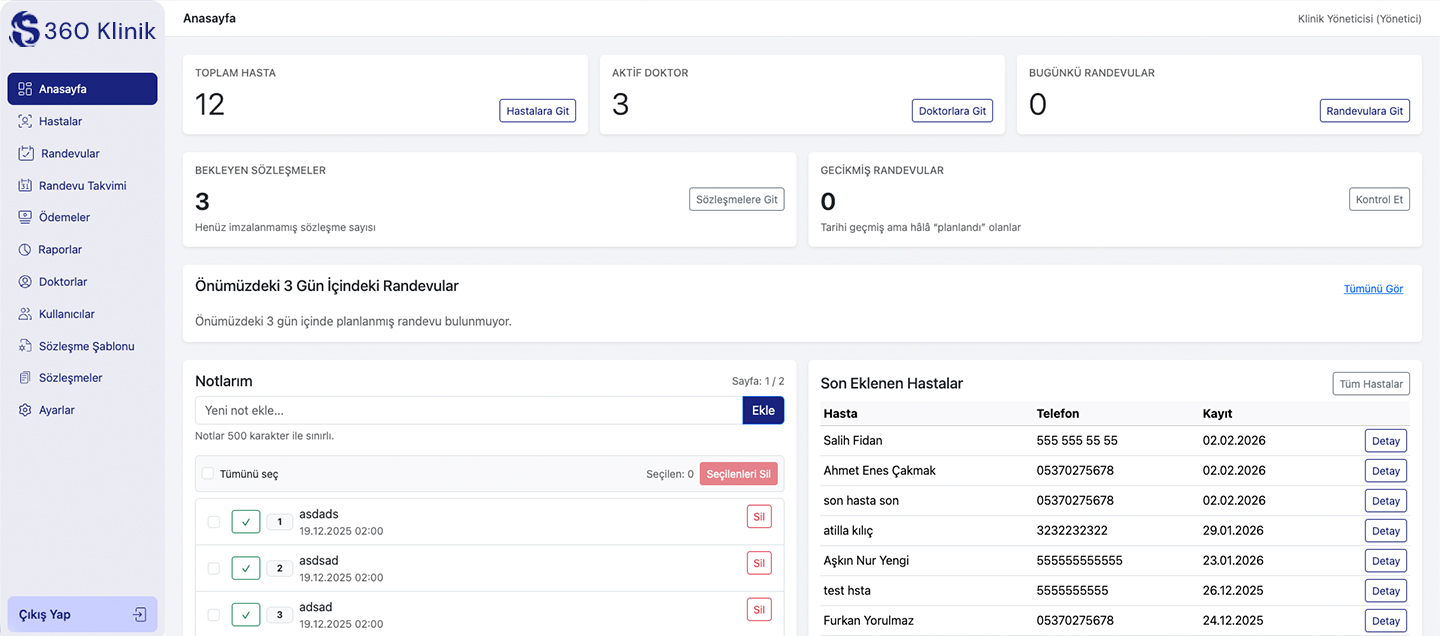Open Detay for Salih Fidan
The width and height of the screenshot is (1440, 636).
tap(1385, 441)
